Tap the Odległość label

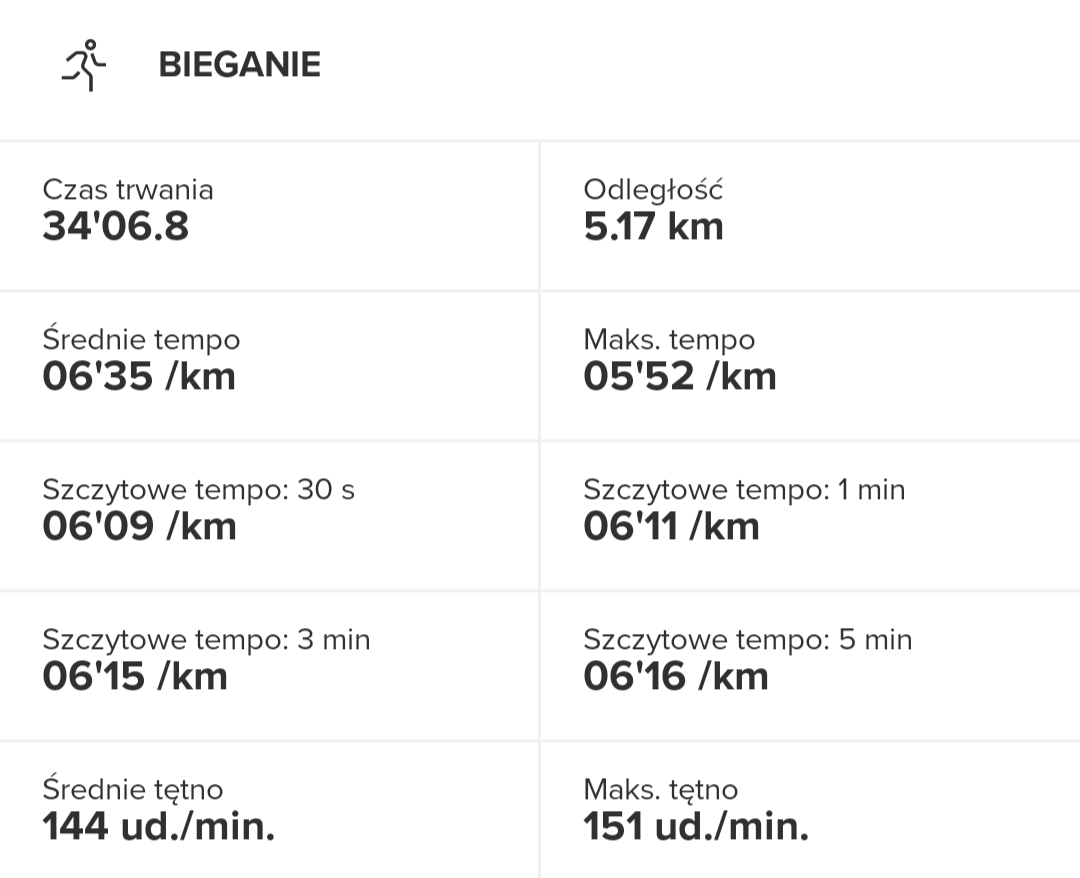pyautogui.click(x=653, y=189)
